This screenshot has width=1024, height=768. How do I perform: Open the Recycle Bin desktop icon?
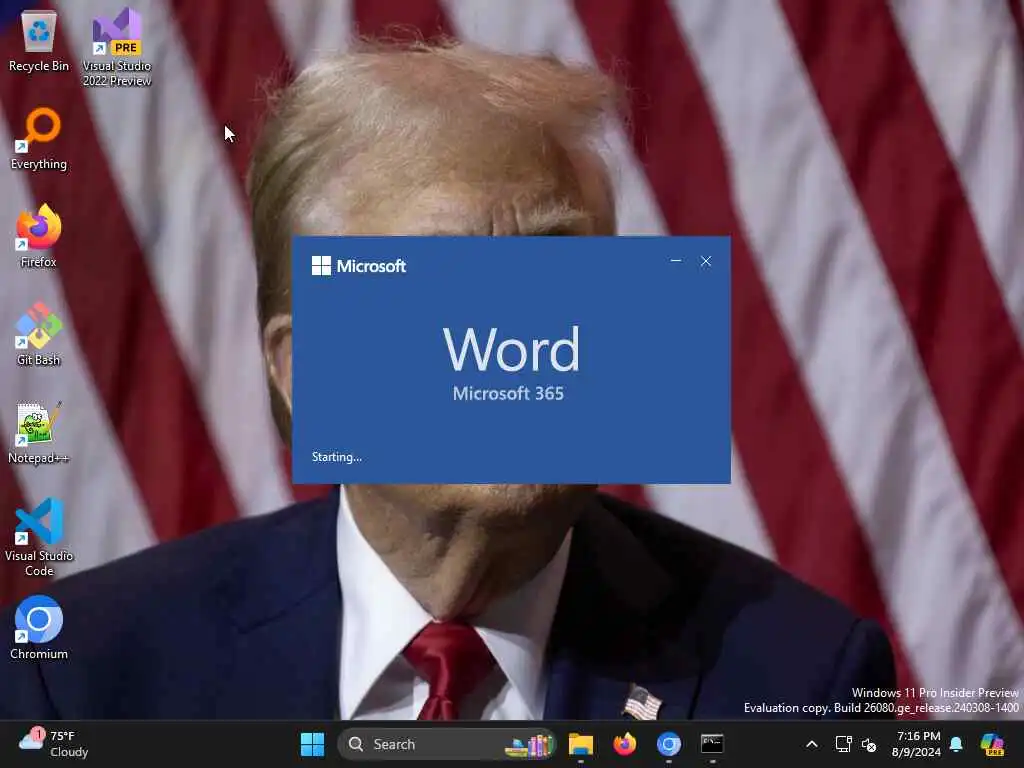click(39, 42)
